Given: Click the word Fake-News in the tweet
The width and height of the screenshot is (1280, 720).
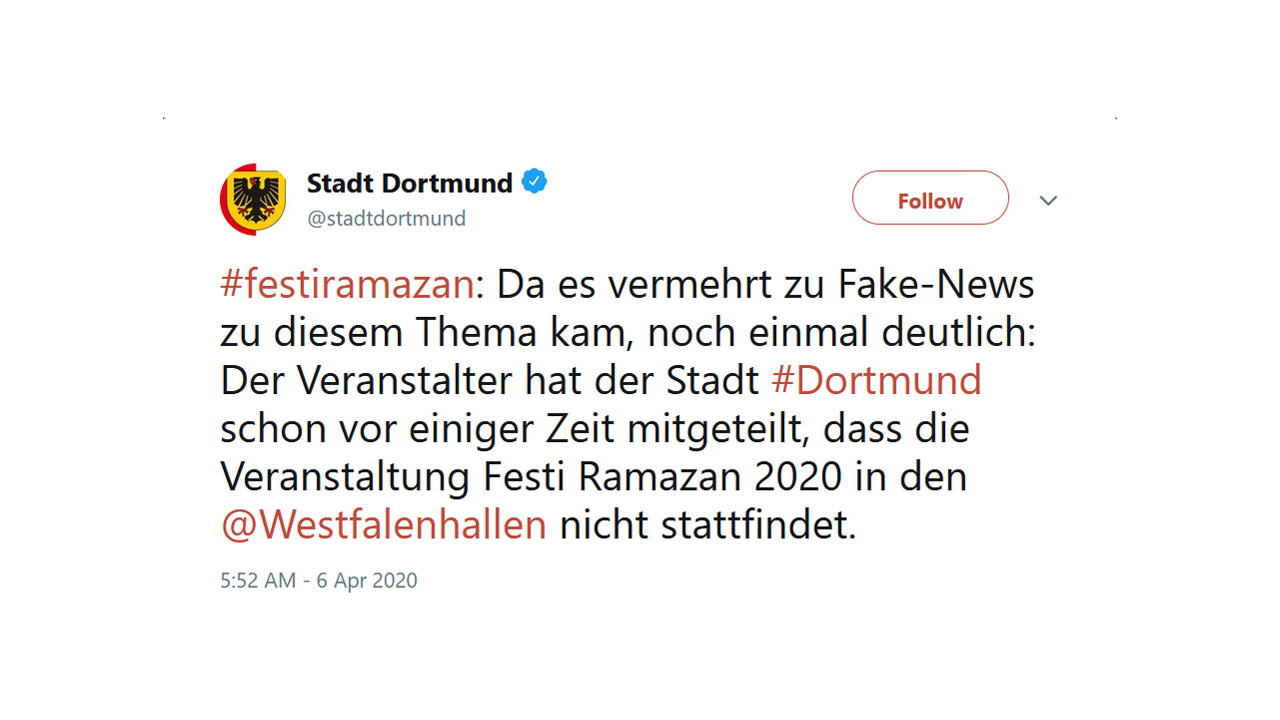Looking at the screenshot, I should click(937, 285).
